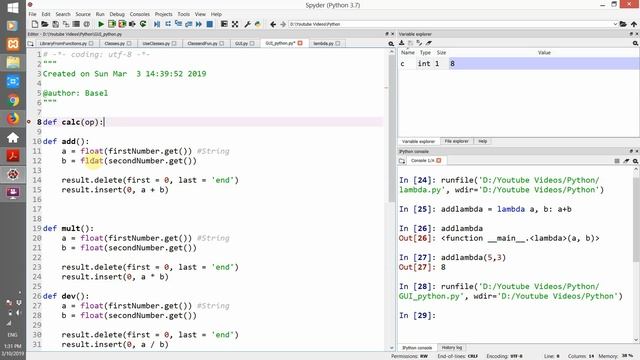640x360 pixels.
Task: Clear console eraser icon in Python console
Action: 626,161
